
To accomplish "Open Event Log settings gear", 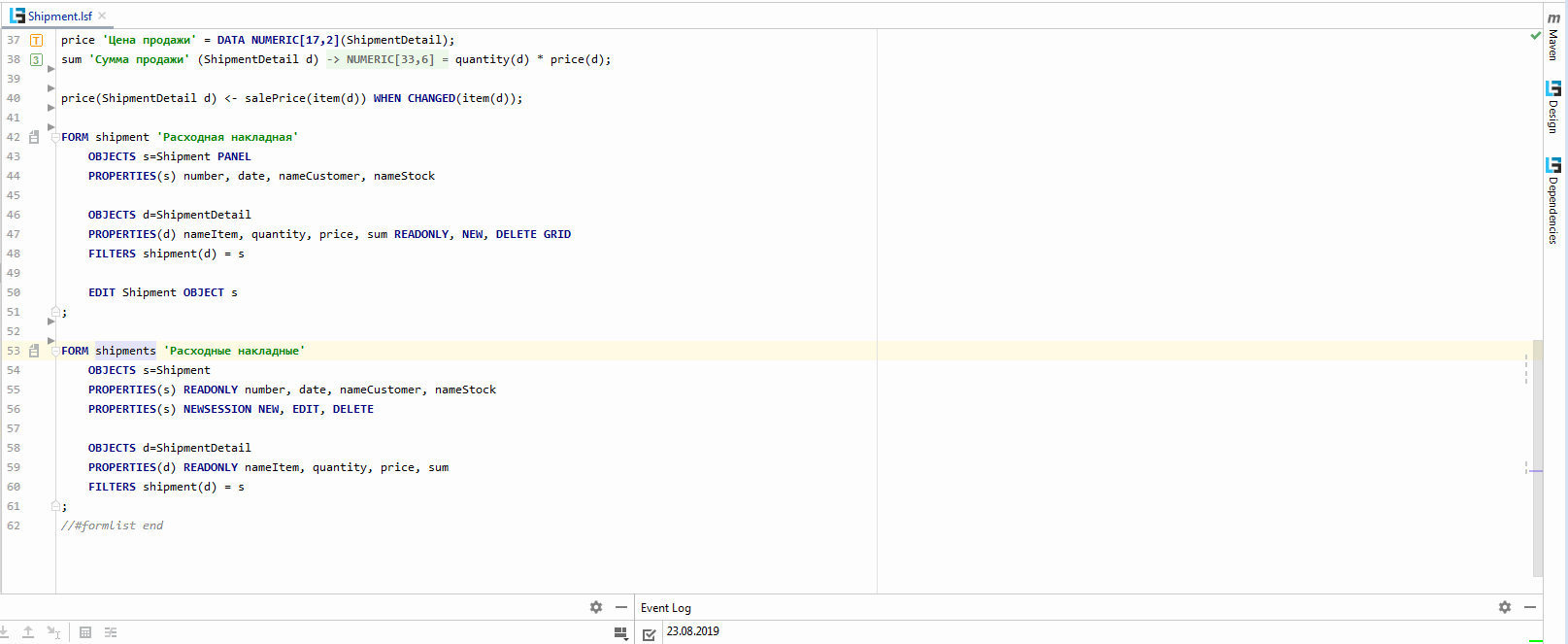I will (1505, 607).
